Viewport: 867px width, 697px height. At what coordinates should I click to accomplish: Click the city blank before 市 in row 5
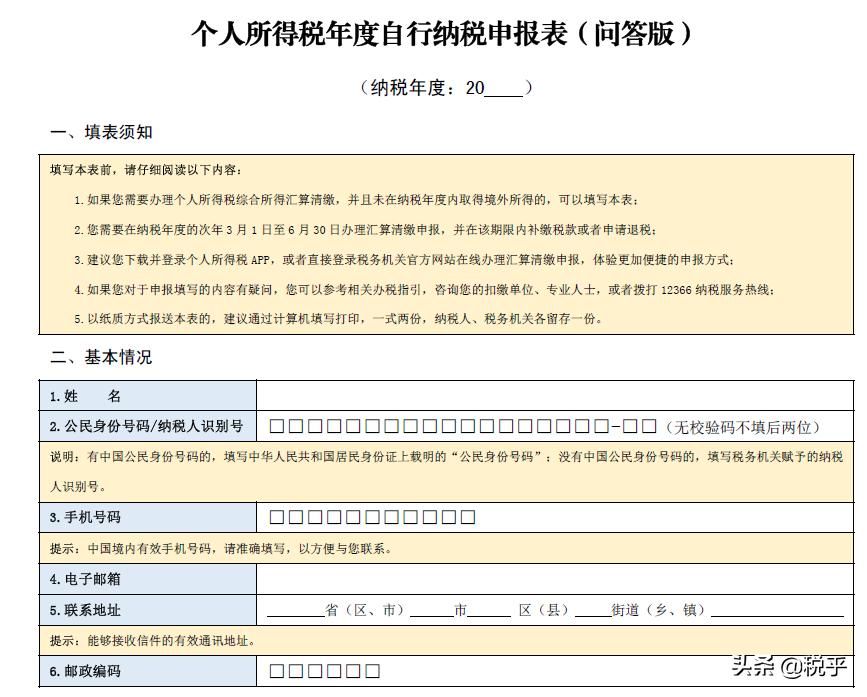[x=432, y=608]
